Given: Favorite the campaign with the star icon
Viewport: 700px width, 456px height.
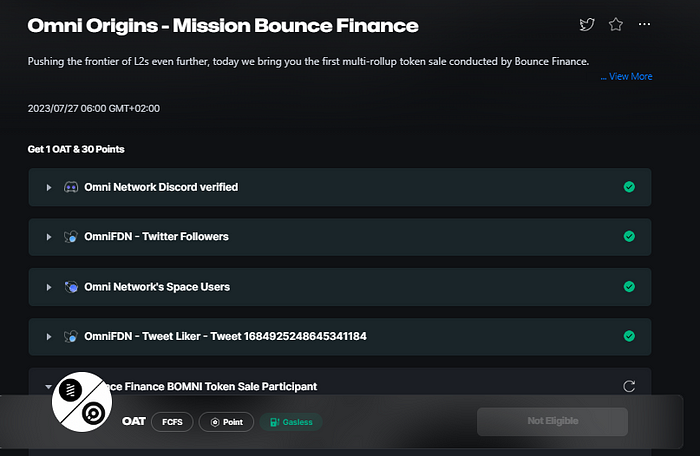Looking at the screenshot, I should pyautogui.click(x=615, y=25).
